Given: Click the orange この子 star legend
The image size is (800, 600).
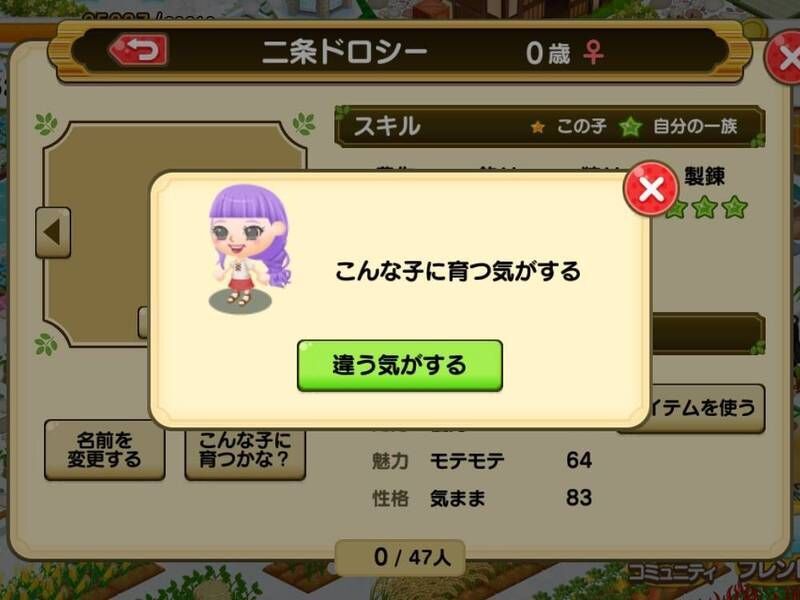Looking at the screenshot, I should [568, 126].
